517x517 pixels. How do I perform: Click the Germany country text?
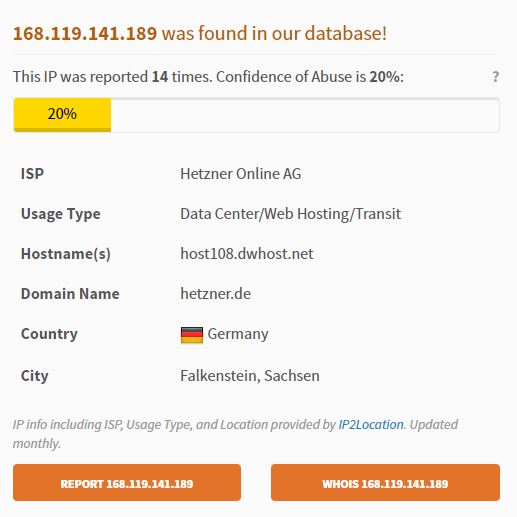pyautogui.click(x=238, y=334)
